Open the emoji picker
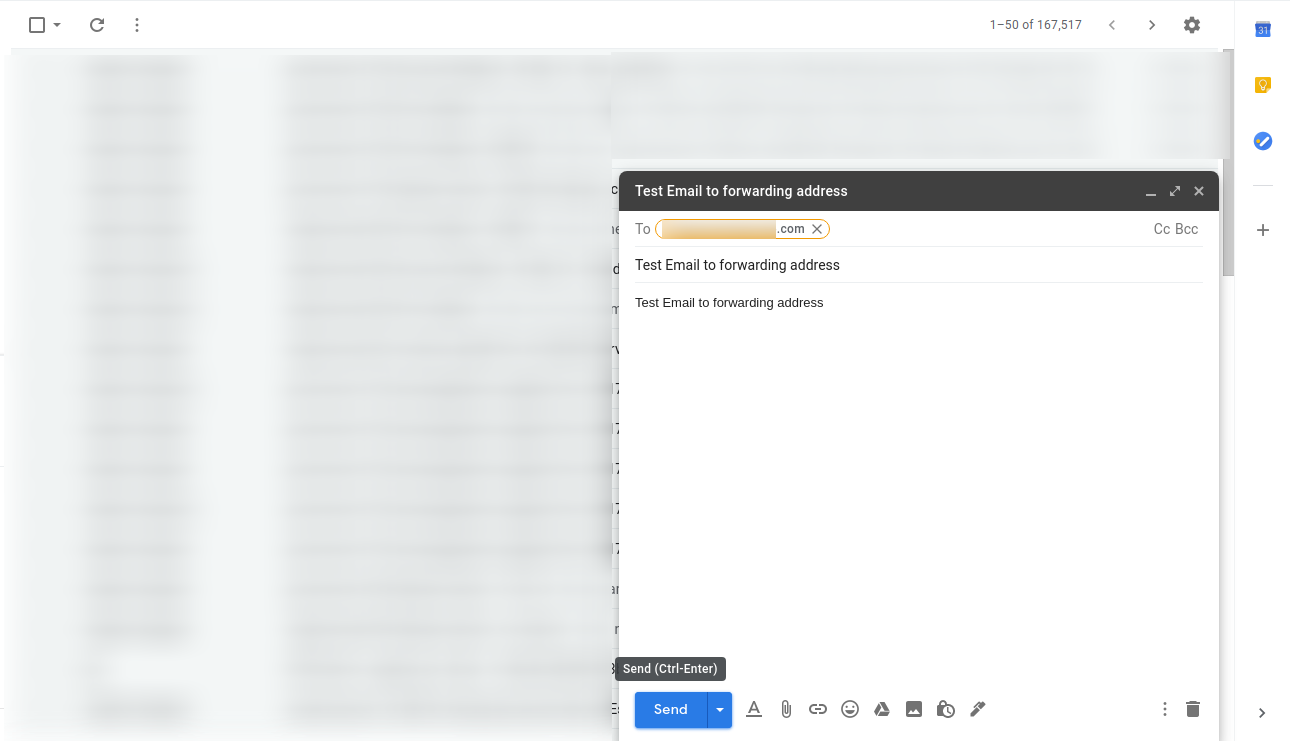This screenshot has height=741, width=1290. (x=850, y=709)
